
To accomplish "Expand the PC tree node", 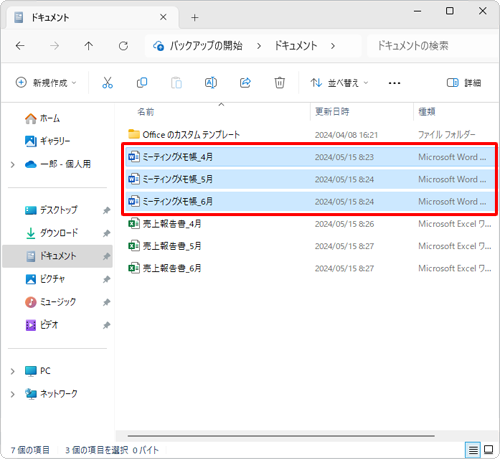I will click(13, 371).
